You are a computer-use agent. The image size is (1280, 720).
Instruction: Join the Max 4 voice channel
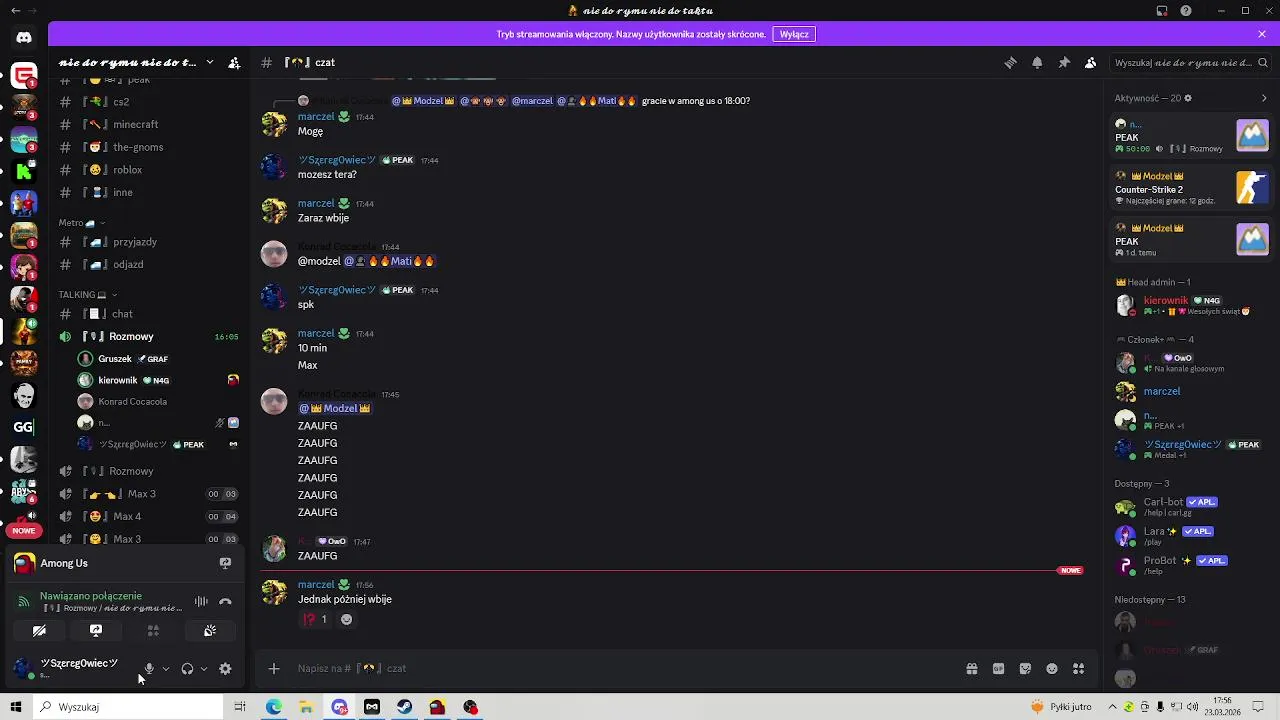pos(148,517)
